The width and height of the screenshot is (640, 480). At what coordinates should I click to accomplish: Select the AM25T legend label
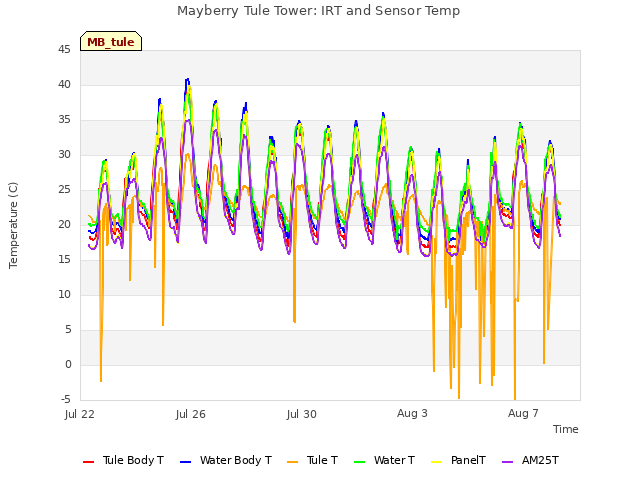tap(540, 460)
